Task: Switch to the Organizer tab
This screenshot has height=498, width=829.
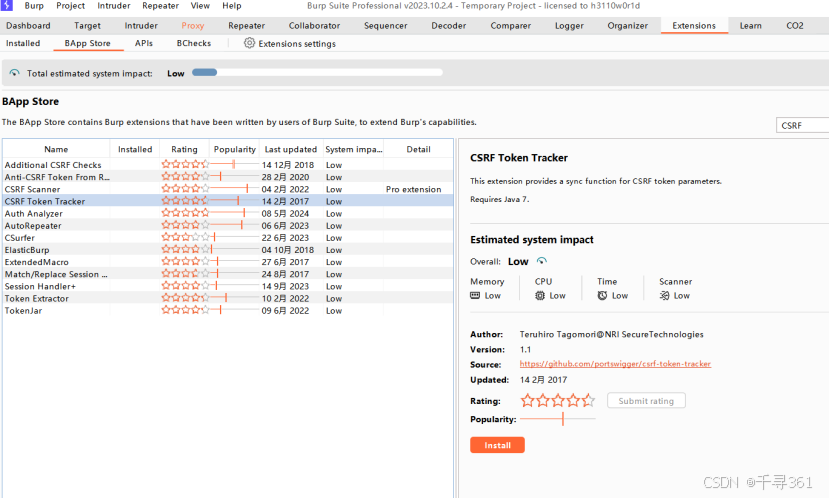Action: tap(627, 25)
